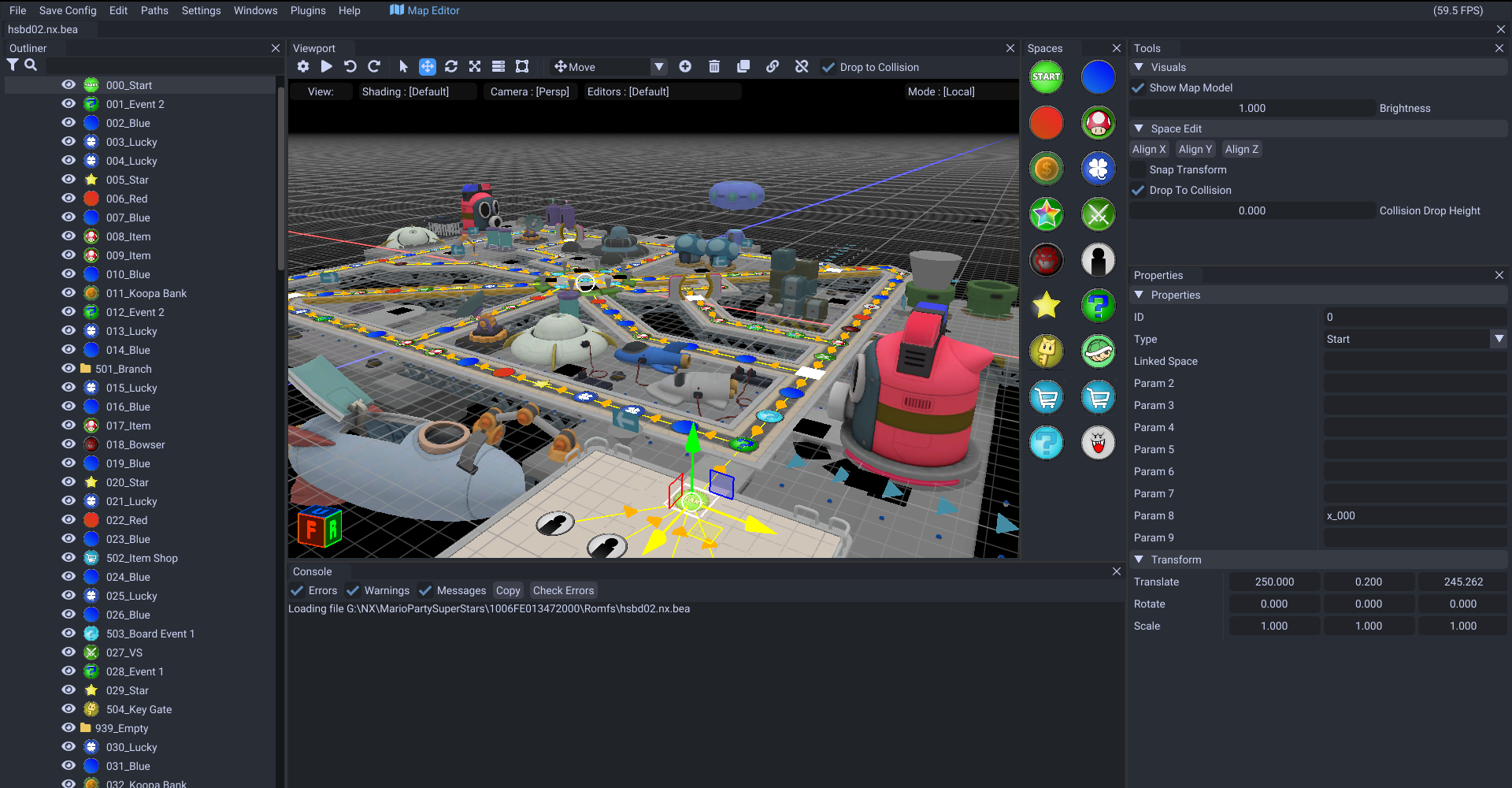Click the Outliner filter funnel icon
This screenshot has height=788, width=1512.
click(13, 65)
